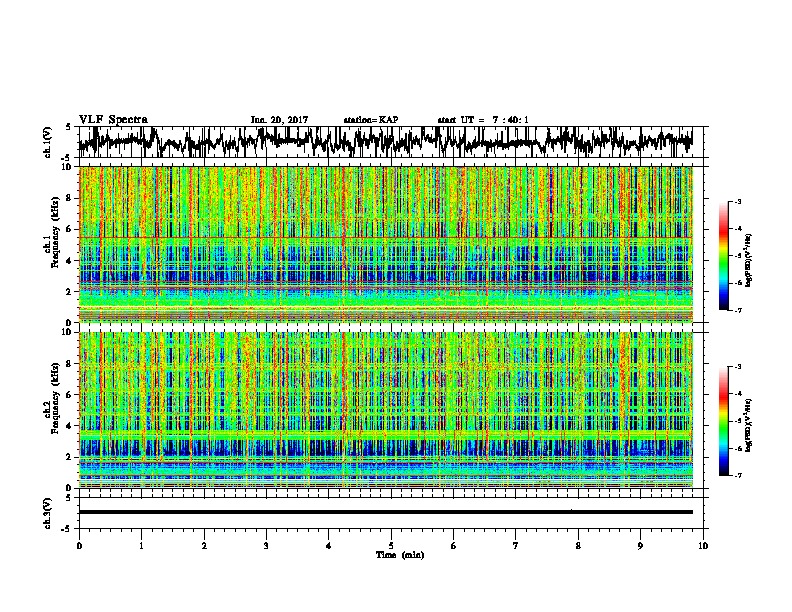Click the "-7" label on ch.2 color bar
Screen dimensions: 792x612
[737, 475]
